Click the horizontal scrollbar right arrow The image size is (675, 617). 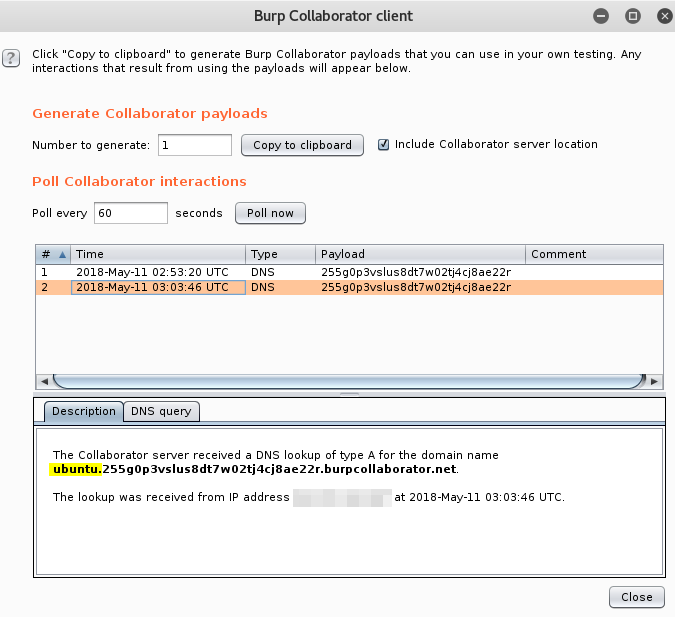click(655, 382)
